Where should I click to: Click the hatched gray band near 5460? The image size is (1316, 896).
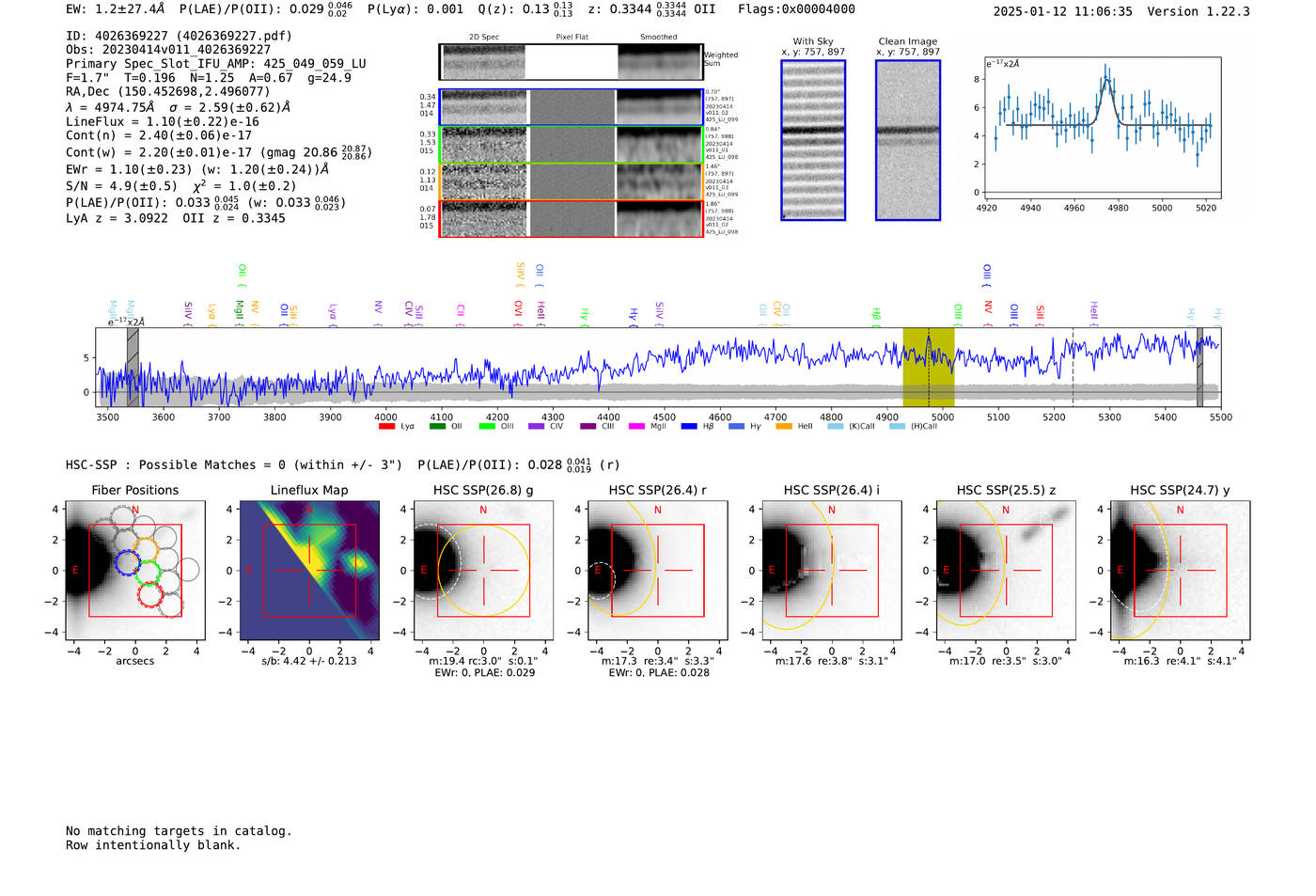click(x=1199, y=368)
